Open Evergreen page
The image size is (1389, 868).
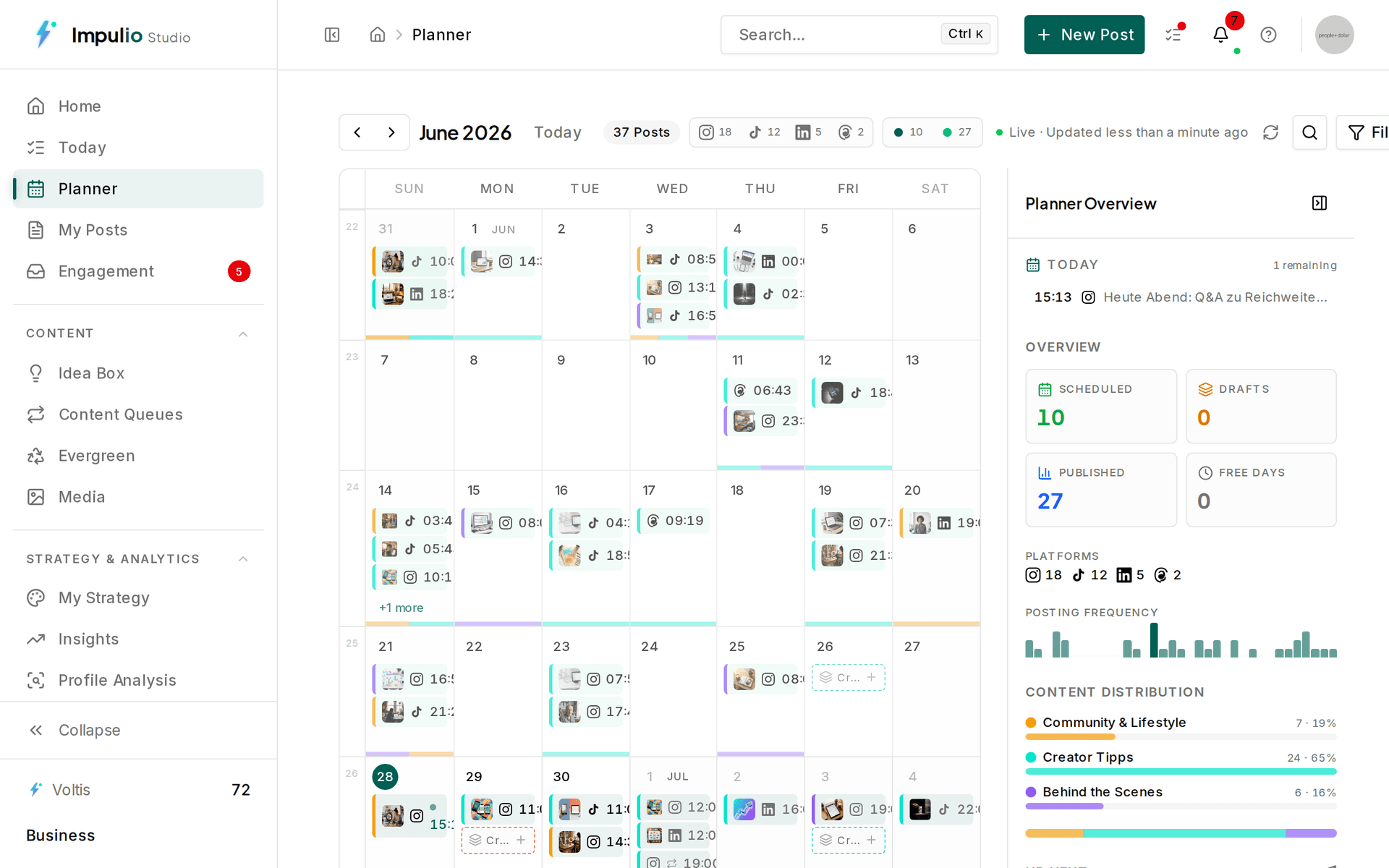(138, 456)
